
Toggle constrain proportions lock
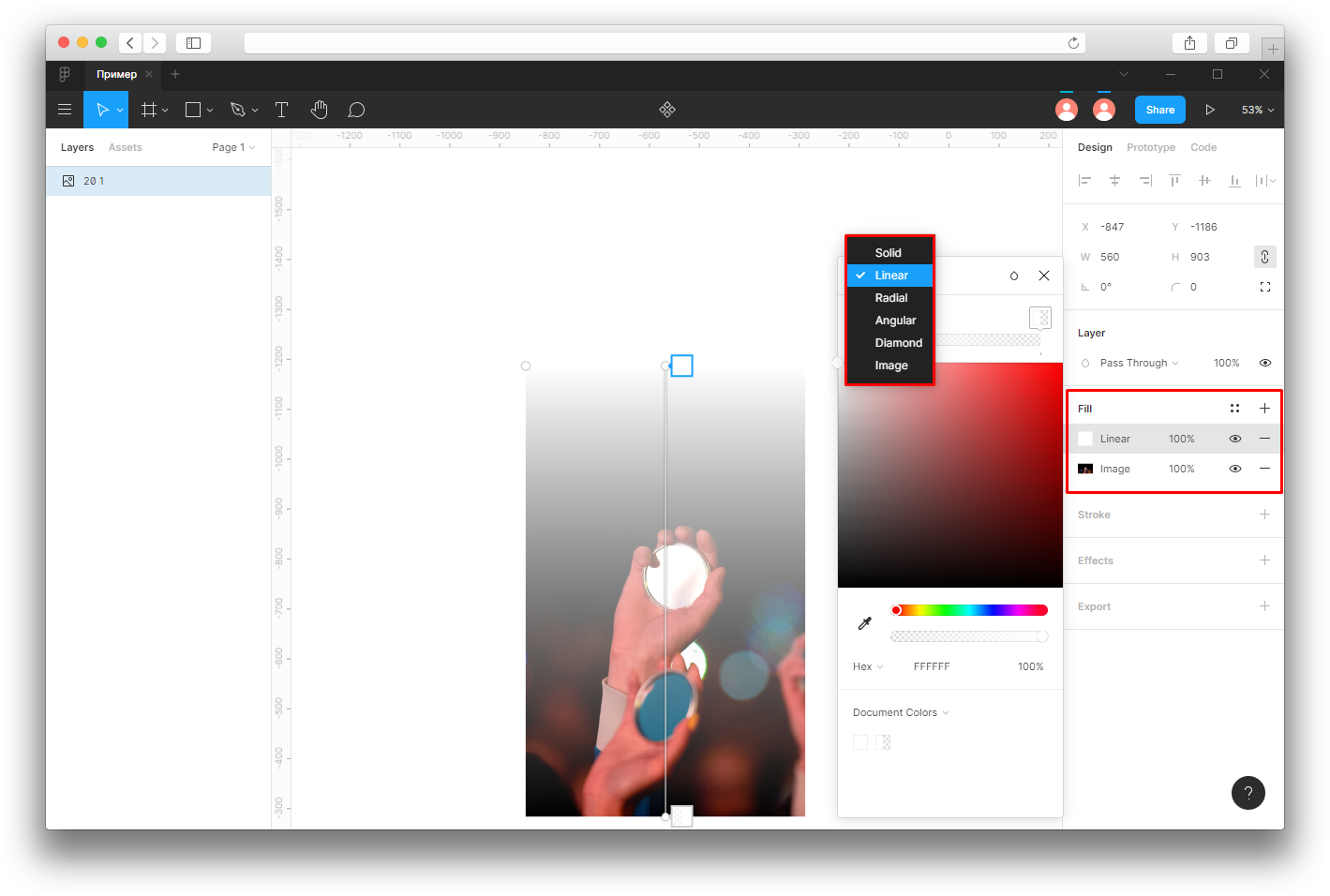pyautogui.click(x=1264, y=257)
